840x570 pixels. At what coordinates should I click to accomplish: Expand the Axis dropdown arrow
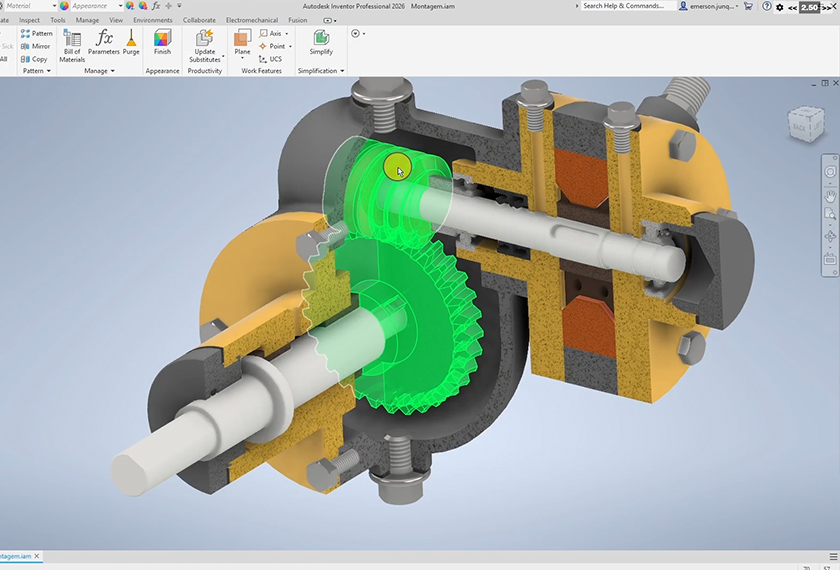(288, 33)
